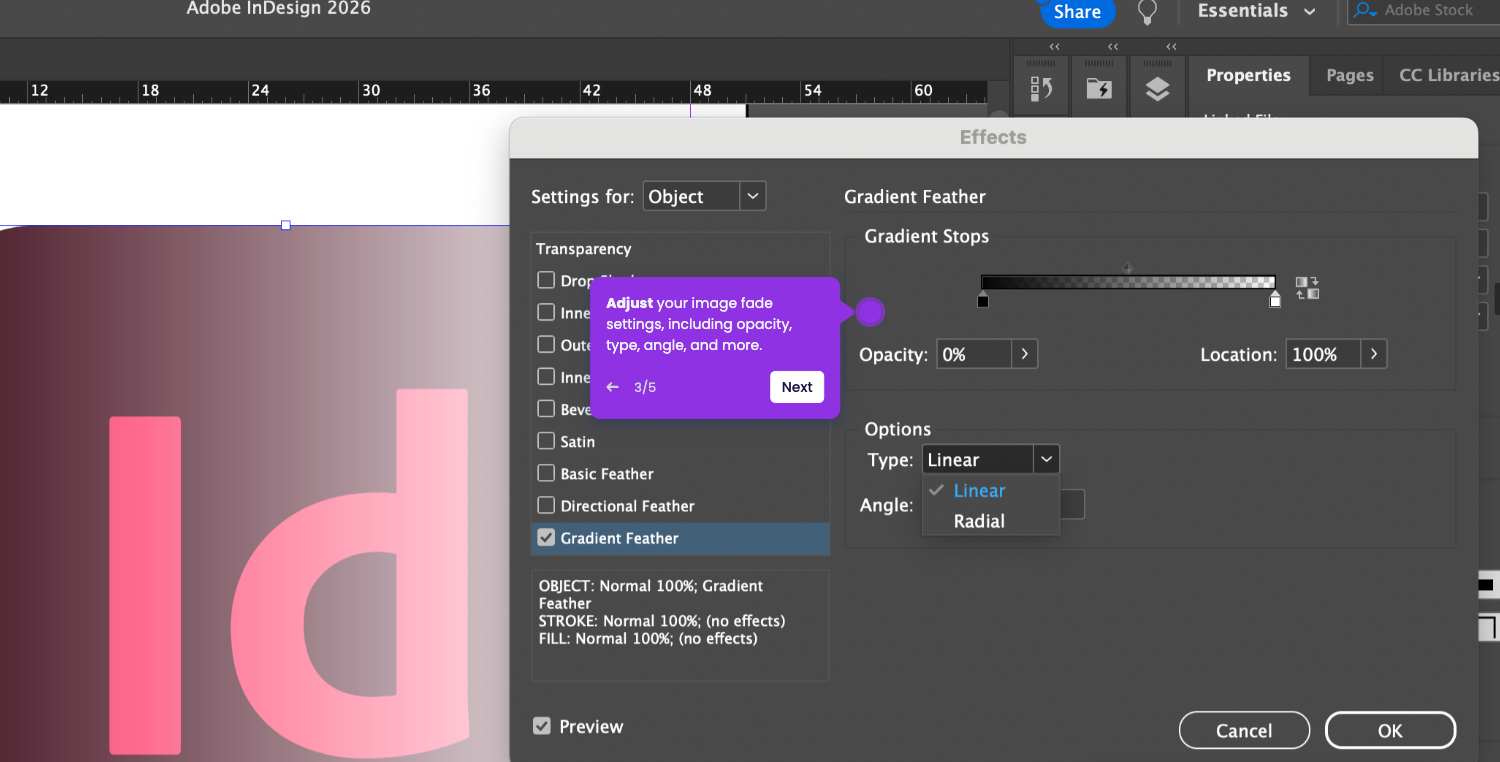Click the gradient midpoint diamond

[1128, 268]
